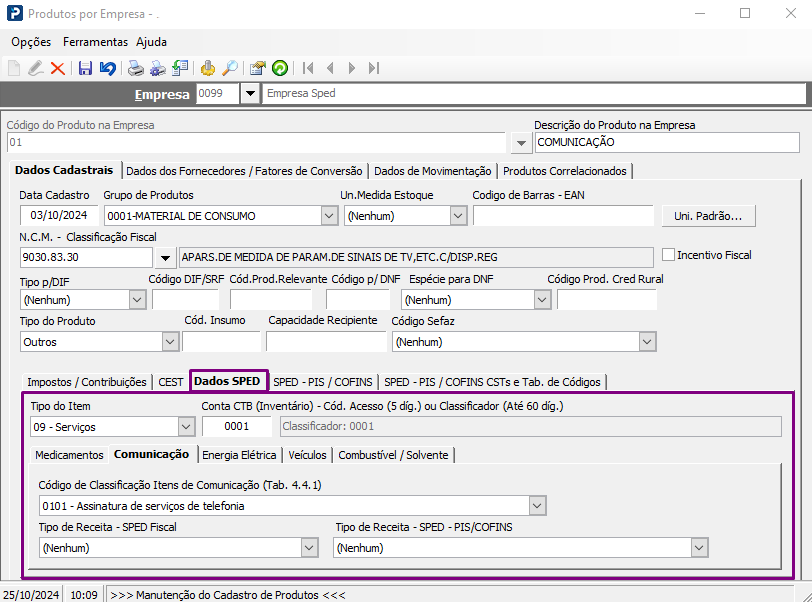Expand the Código Sefaz dropdown
This screenshot has height=602, width=812.
[x=647, y=342]
